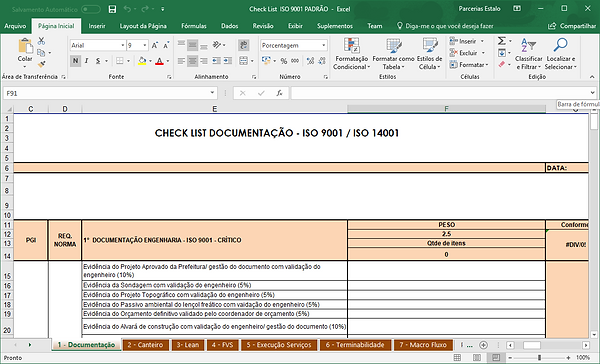Click the formula bar input
The height and width of the screenshot is (364, 600).
[x=440, y=93]
